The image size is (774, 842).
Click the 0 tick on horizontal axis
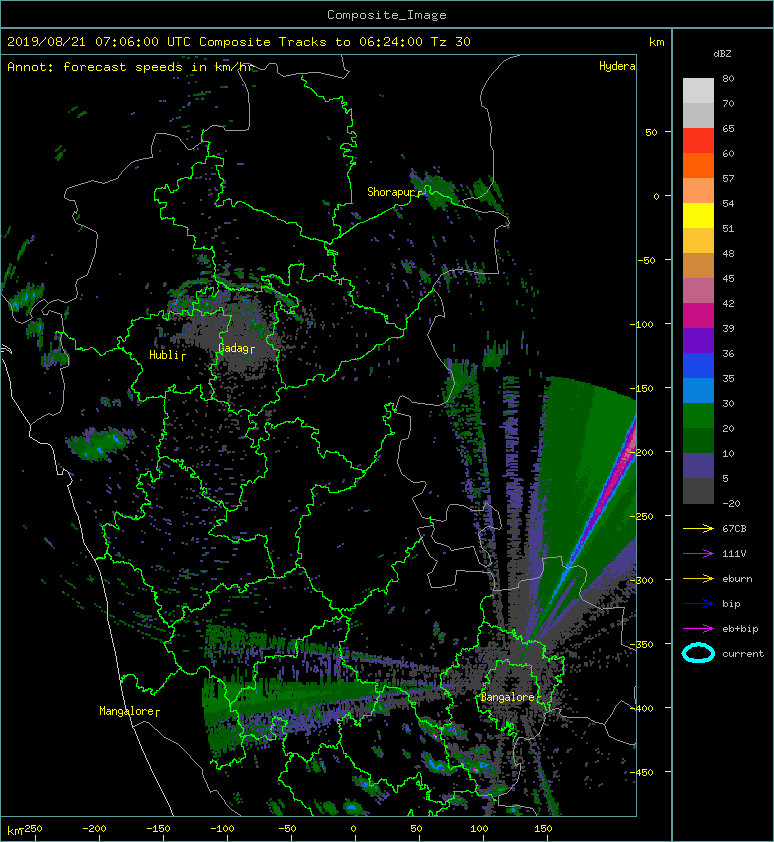pos(353,829)
